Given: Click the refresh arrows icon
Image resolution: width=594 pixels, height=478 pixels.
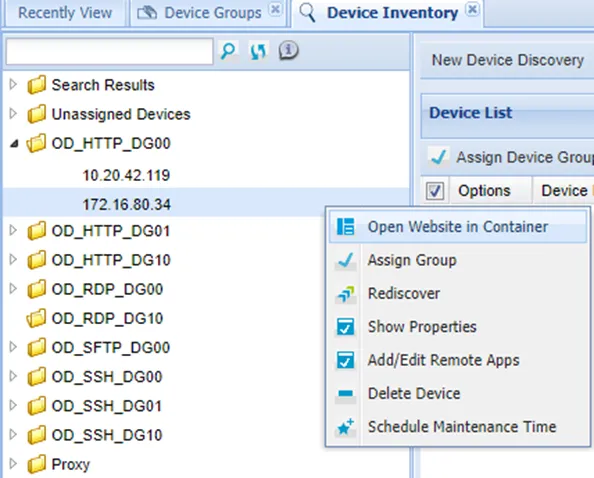Looking at the screenshot, I should tap(259, 51).
